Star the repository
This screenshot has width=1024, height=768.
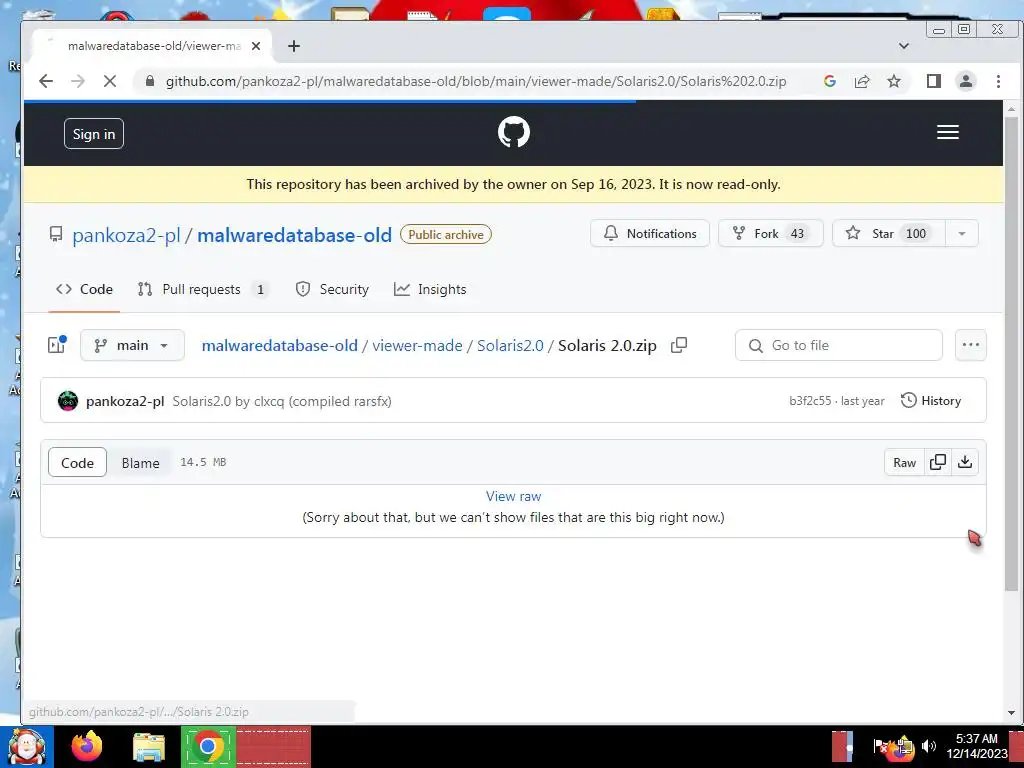coord(889,234)
